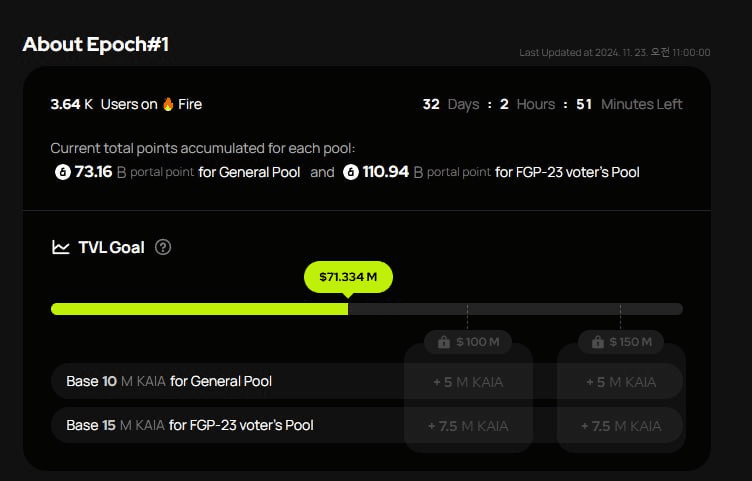Click the $150 M locked goal badge
The height and width of the screenshot is (481, 752).
pyautogui.click(x=621, y=342)
